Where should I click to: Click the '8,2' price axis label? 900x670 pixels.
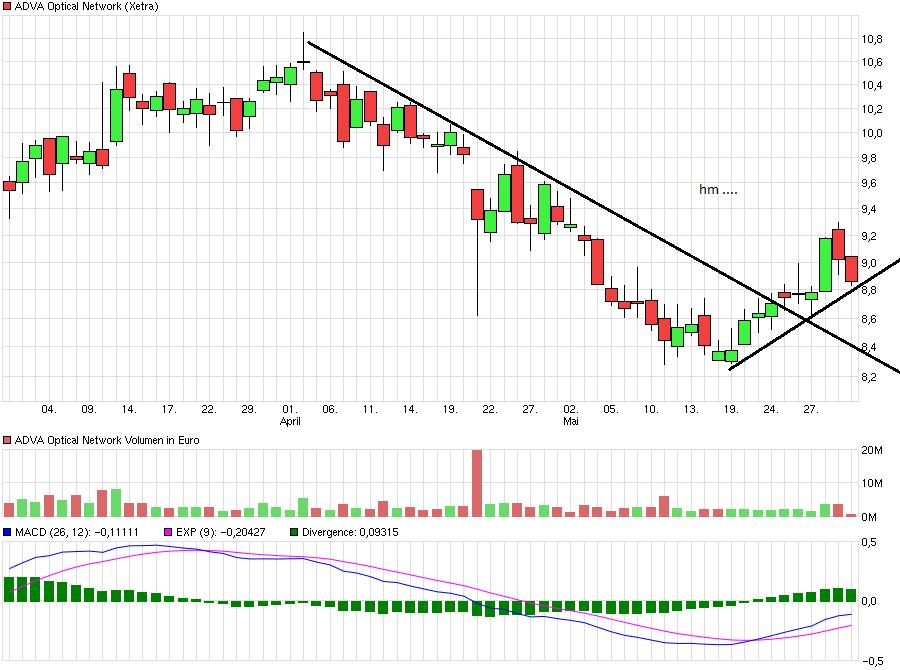point(869,377)
